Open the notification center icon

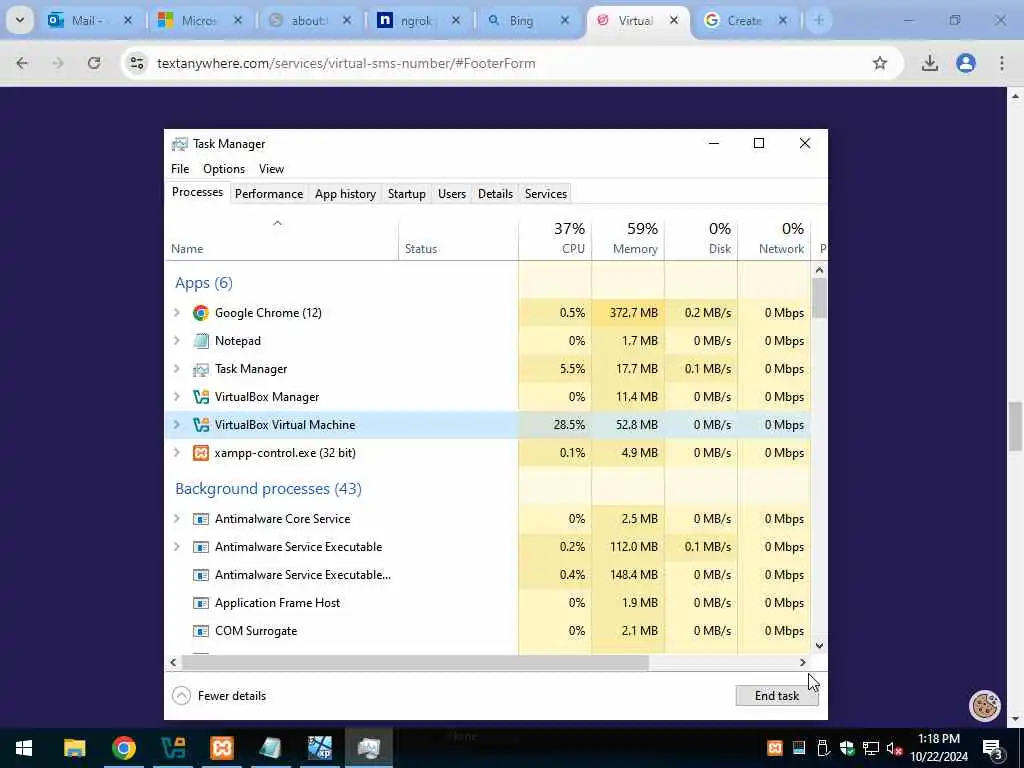(993, 749)
